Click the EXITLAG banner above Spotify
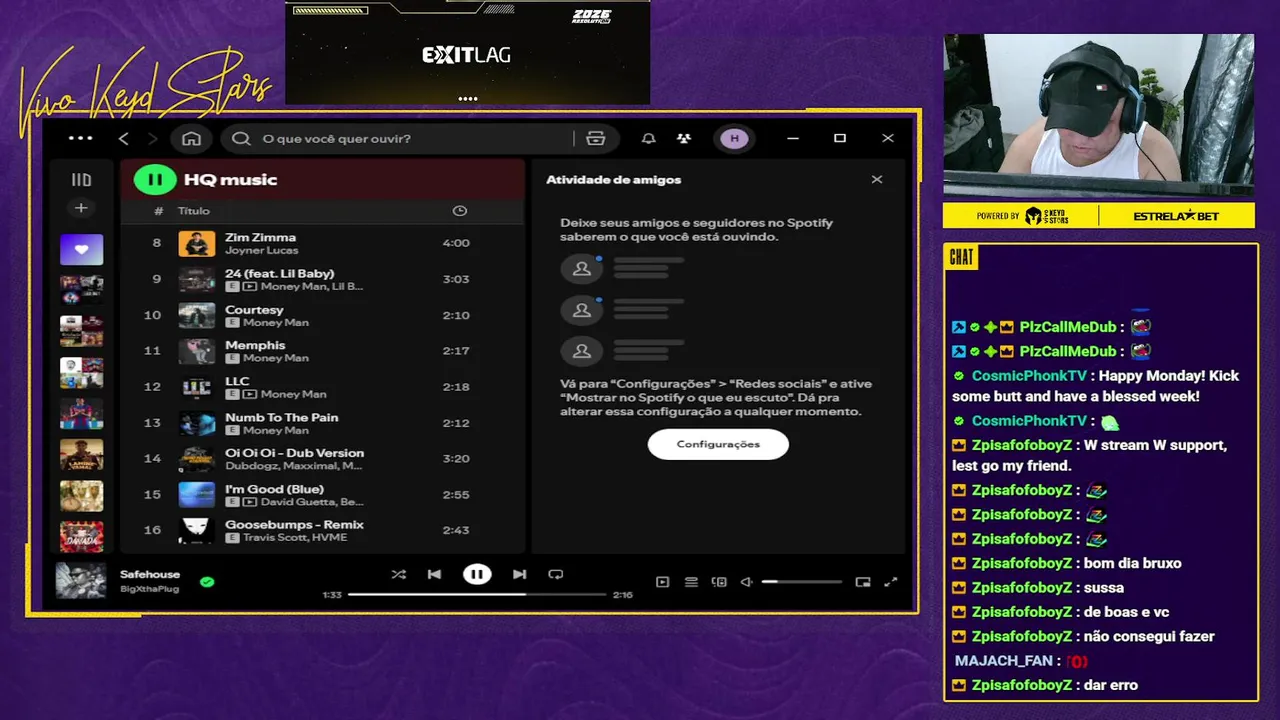Image resolution: width=1280 pixels, height=720 pixels. (x=467, y=52)
